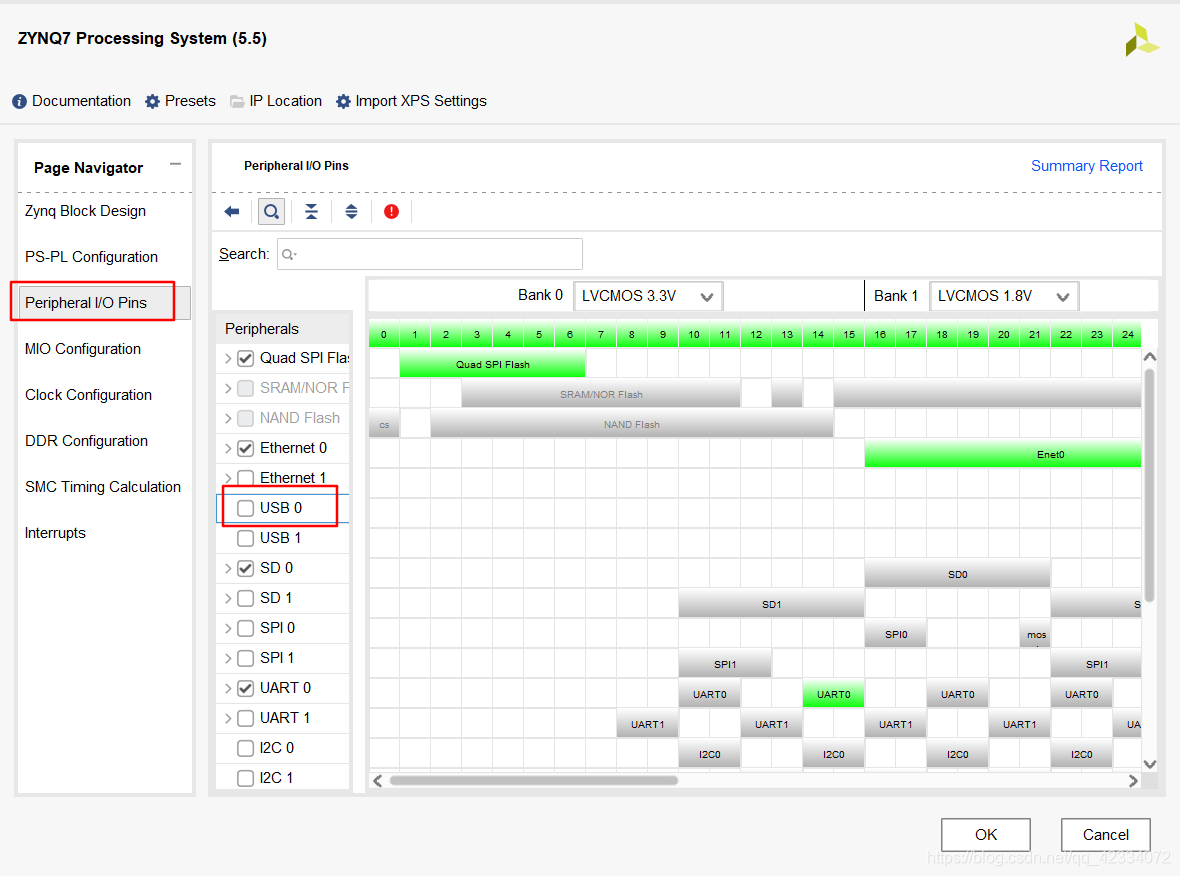
Task: Open Zynq Block Design page
Action: (x=85, y=211)
